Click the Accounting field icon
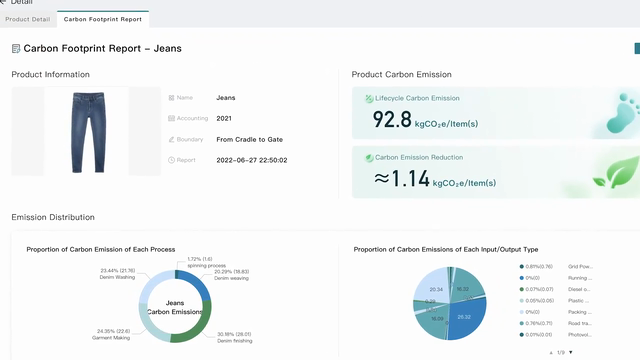The height and width of the screenshot is (360, 640). (171, 118)
